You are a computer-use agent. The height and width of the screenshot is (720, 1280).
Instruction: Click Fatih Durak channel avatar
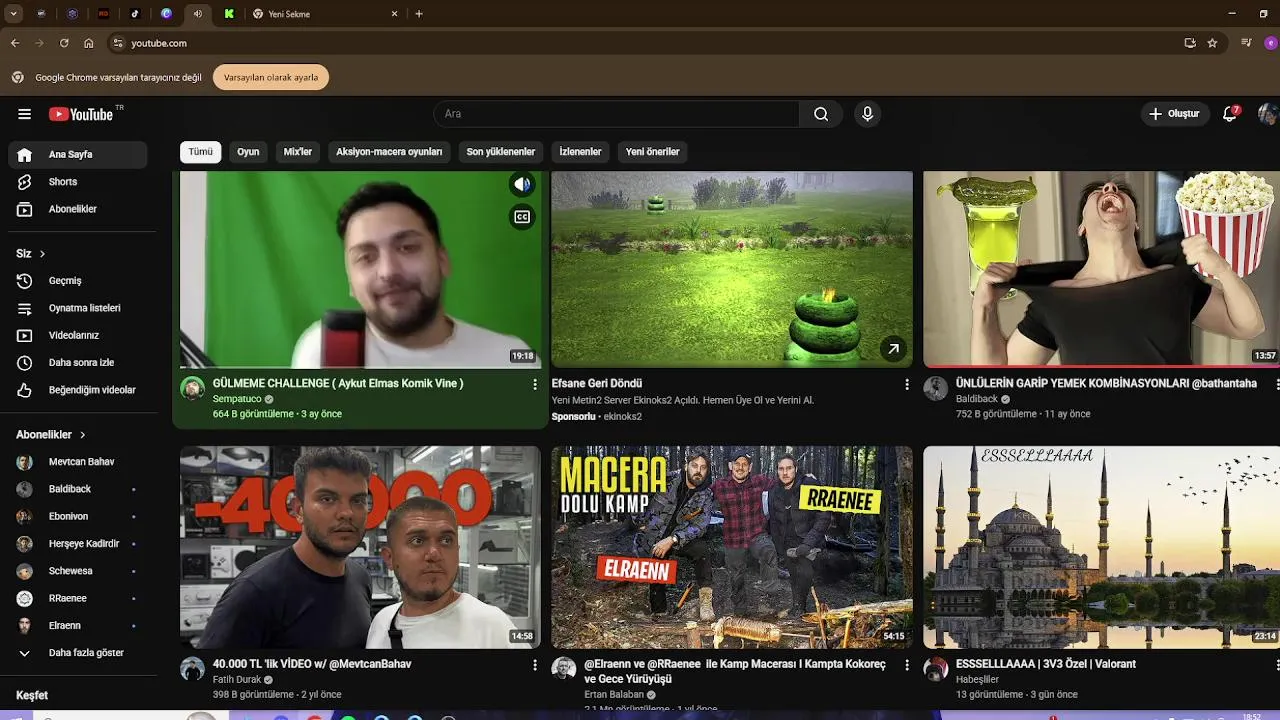(193, 669)
